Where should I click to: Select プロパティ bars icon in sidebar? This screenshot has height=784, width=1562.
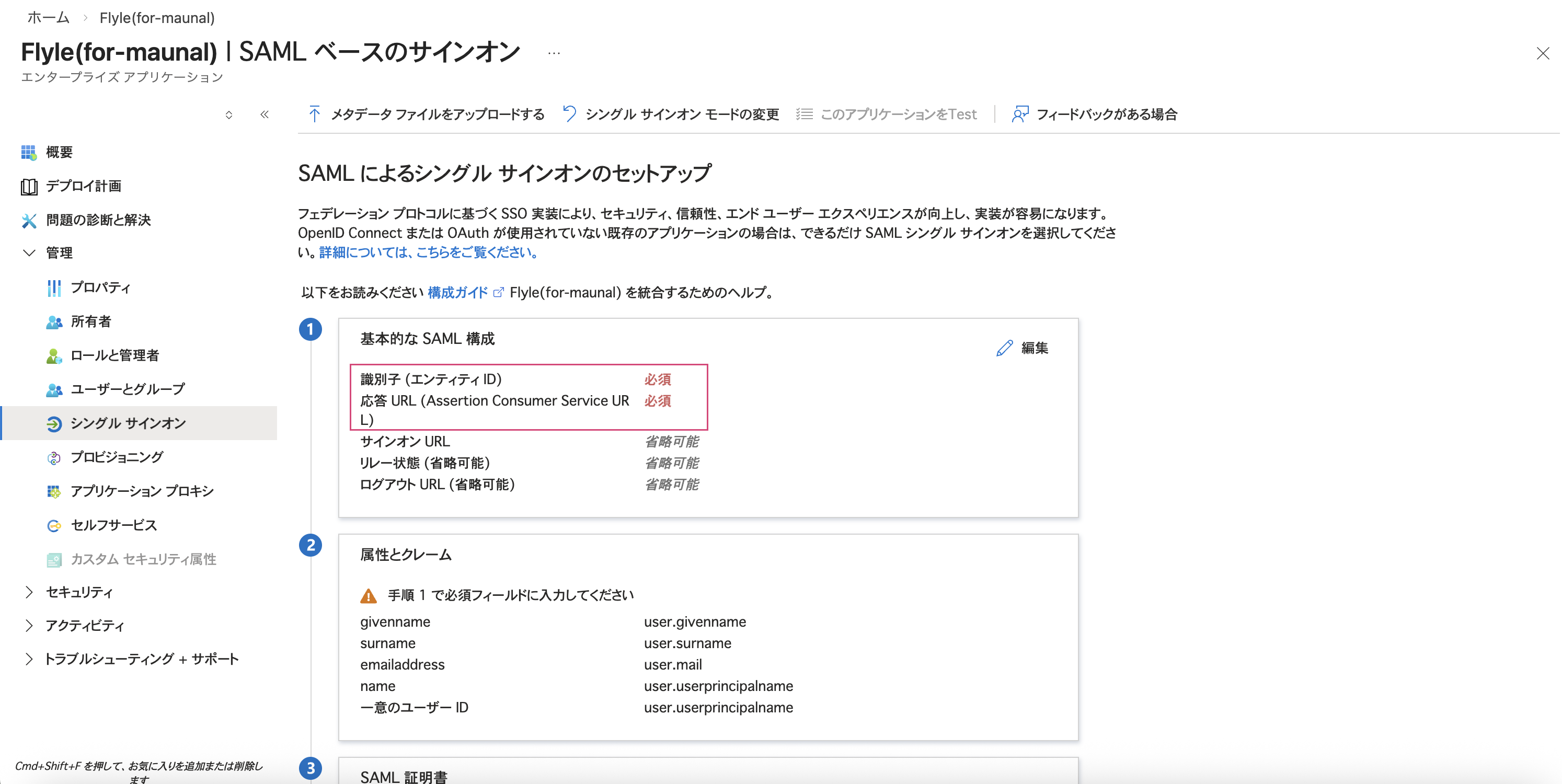tap(54, 287)
